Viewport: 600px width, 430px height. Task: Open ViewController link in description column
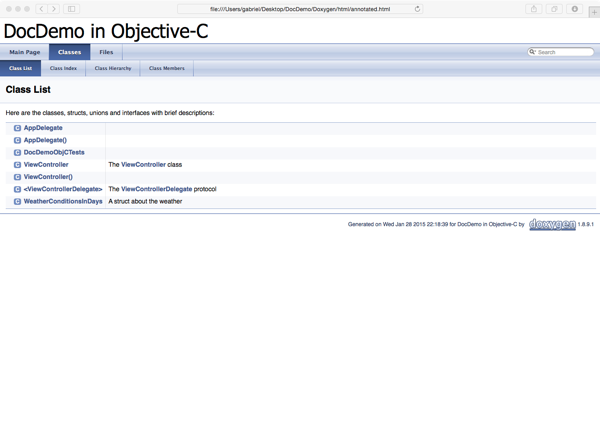point(143,165)
